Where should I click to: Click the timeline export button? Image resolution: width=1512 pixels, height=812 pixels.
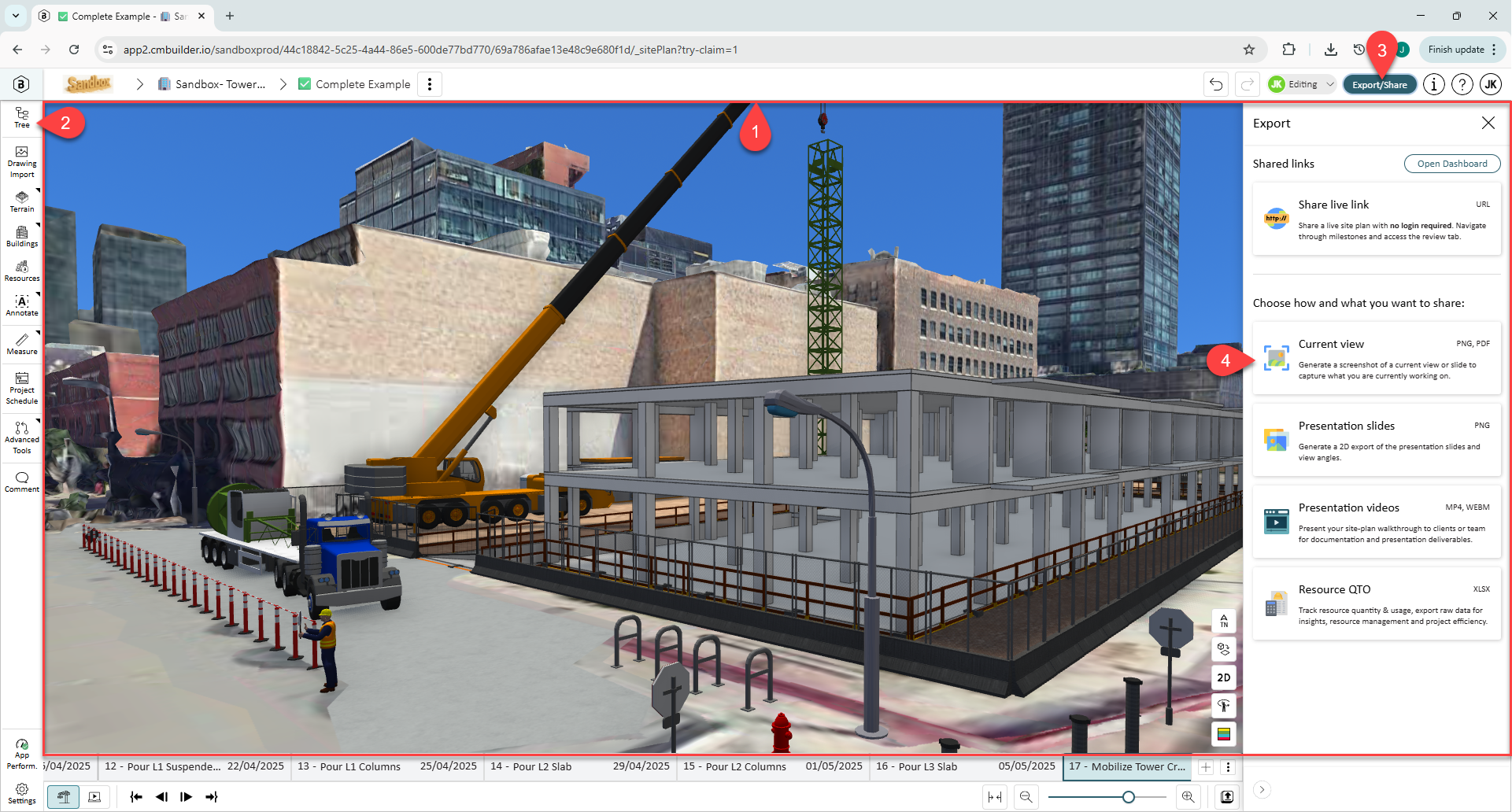1227,797
